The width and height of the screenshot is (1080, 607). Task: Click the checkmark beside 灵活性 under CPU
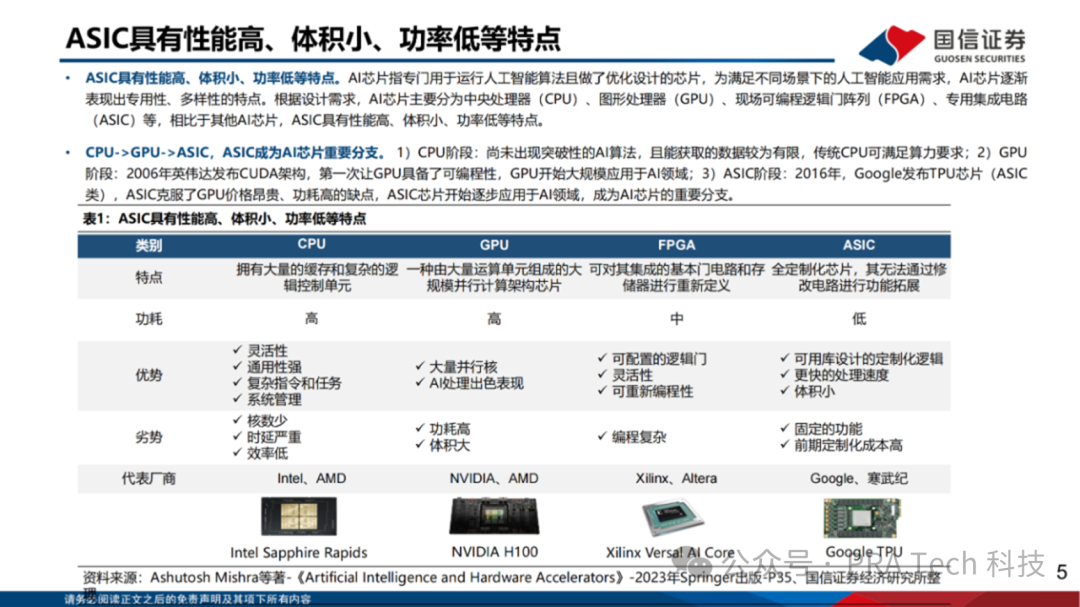pos(238,350)
